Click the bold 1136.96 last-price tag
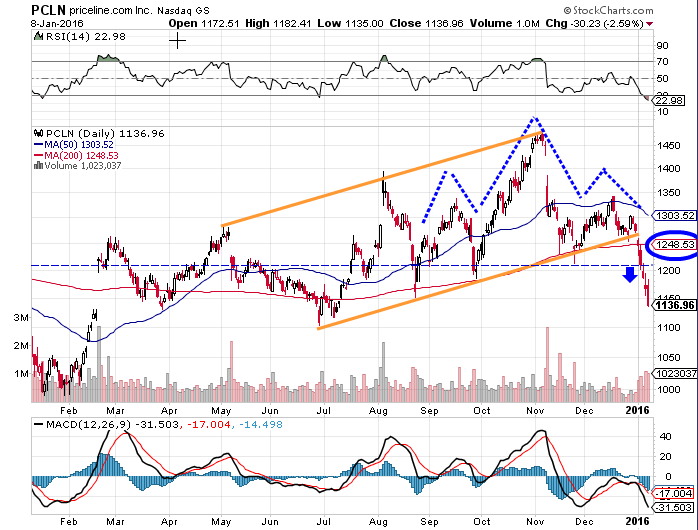This screenshot has height=530, width=698. tap(674, 305)
